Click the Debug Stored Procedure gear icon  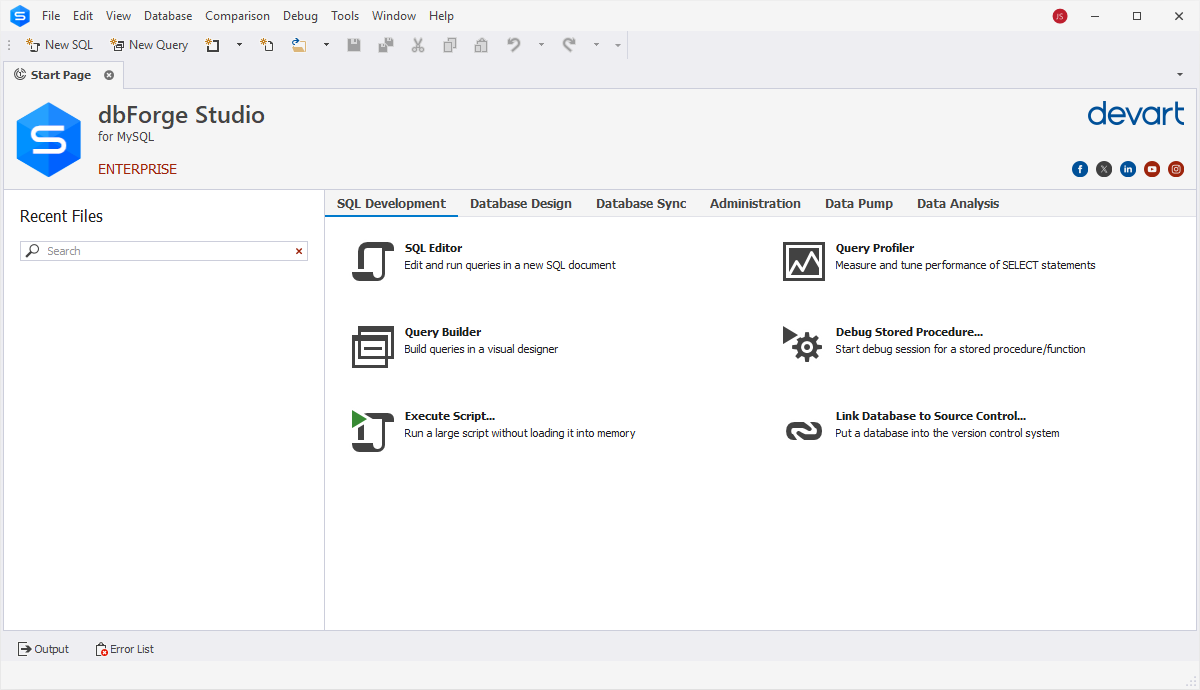click(803, 344)
